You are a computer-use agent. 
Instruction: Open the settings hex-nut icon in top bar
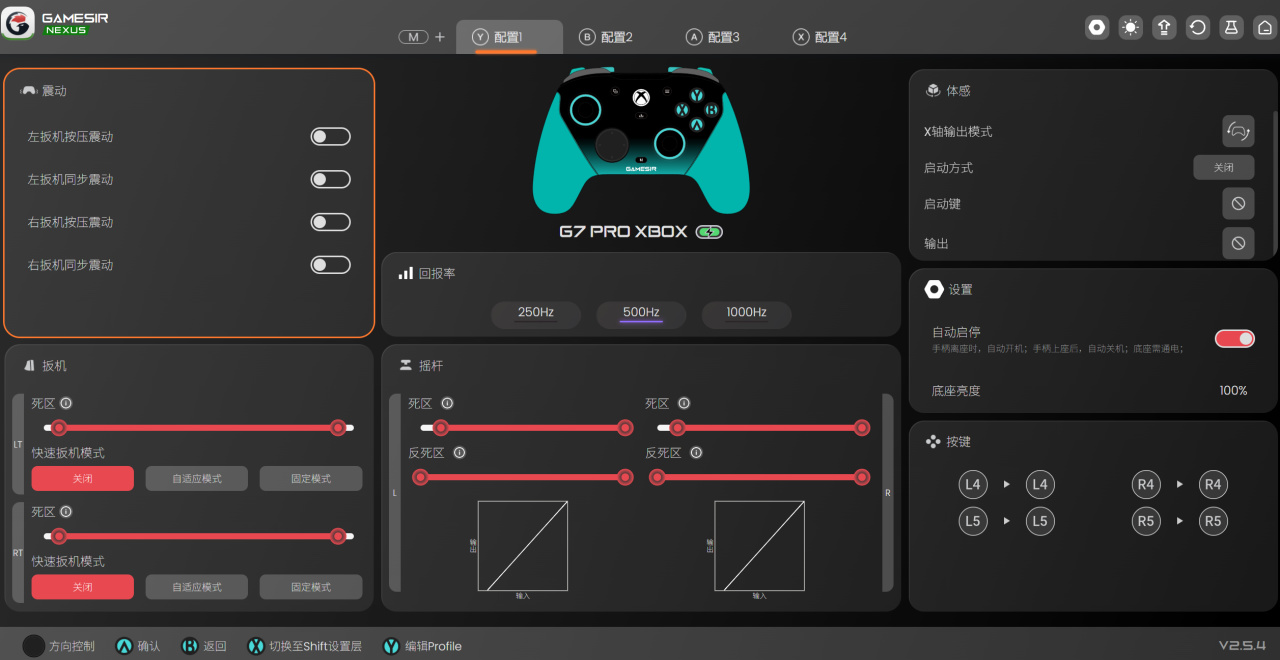point(1097,27)
